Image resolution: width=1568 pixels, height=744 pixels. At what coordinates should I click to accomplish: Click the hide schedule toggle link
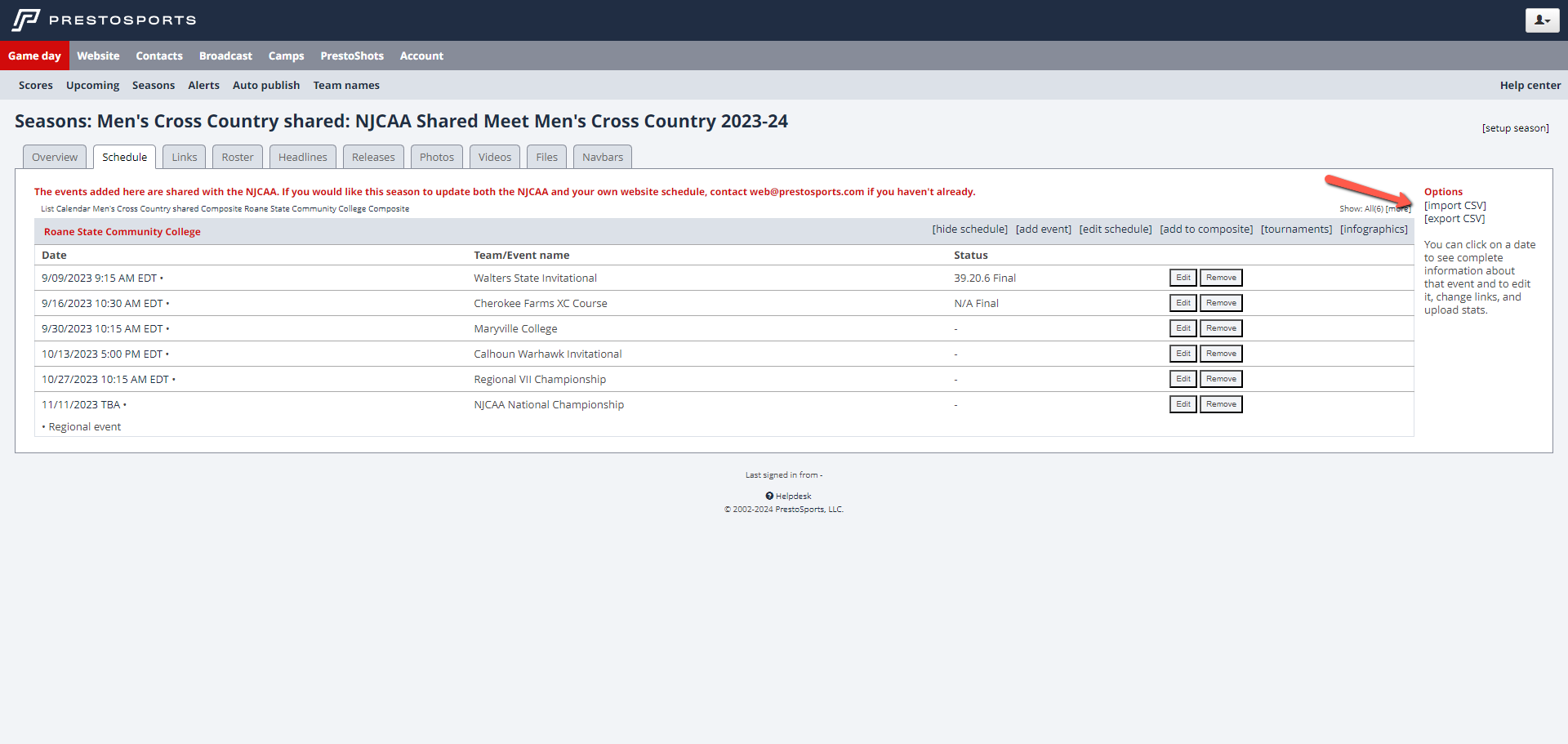click(969, 229)
